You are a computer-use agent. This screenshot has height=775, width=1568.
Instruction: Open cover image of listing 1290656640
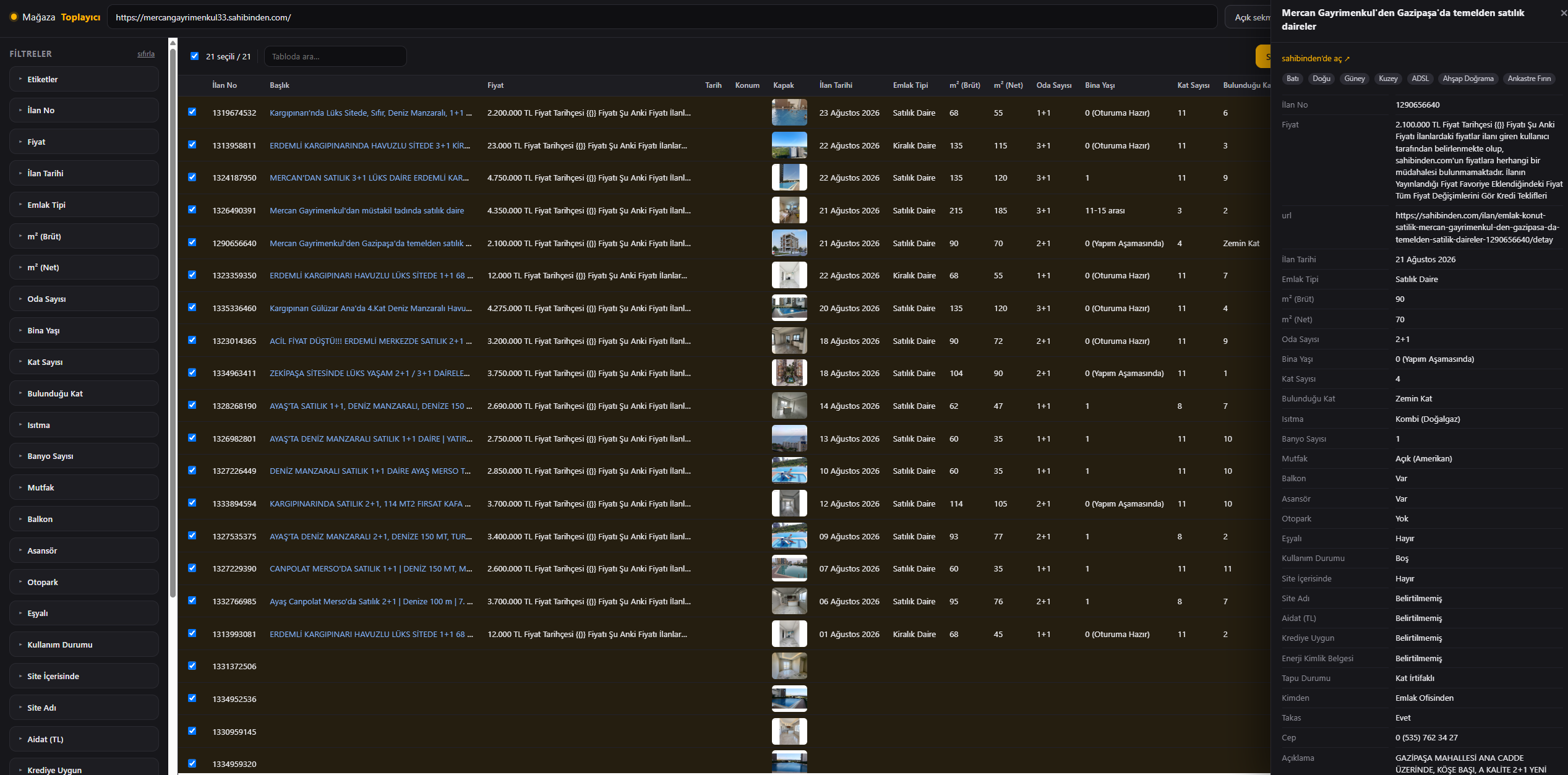tap(789, 243)
